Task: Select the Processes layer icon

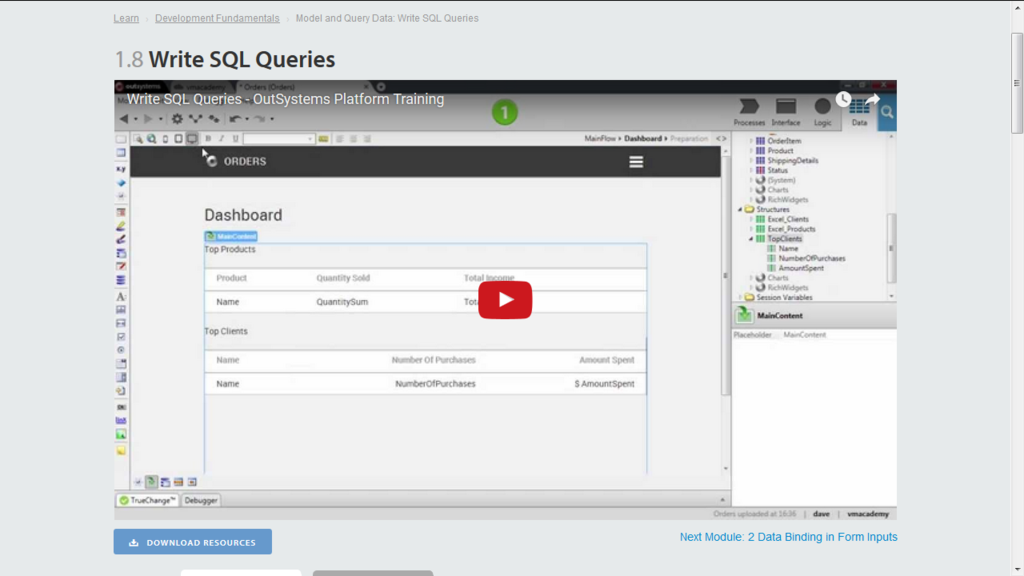Action: click(x=749, y=112)
